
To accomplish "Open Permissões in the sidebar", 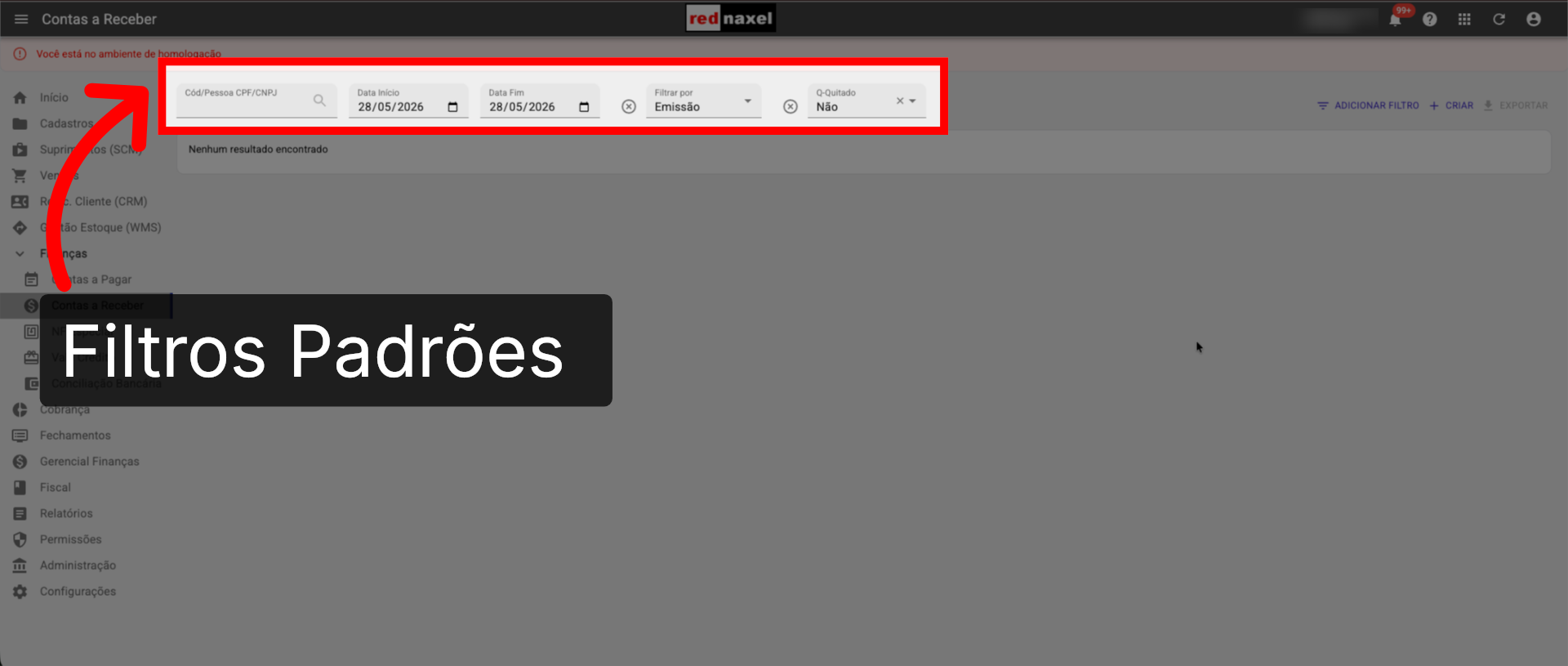I will coord(71,539).
